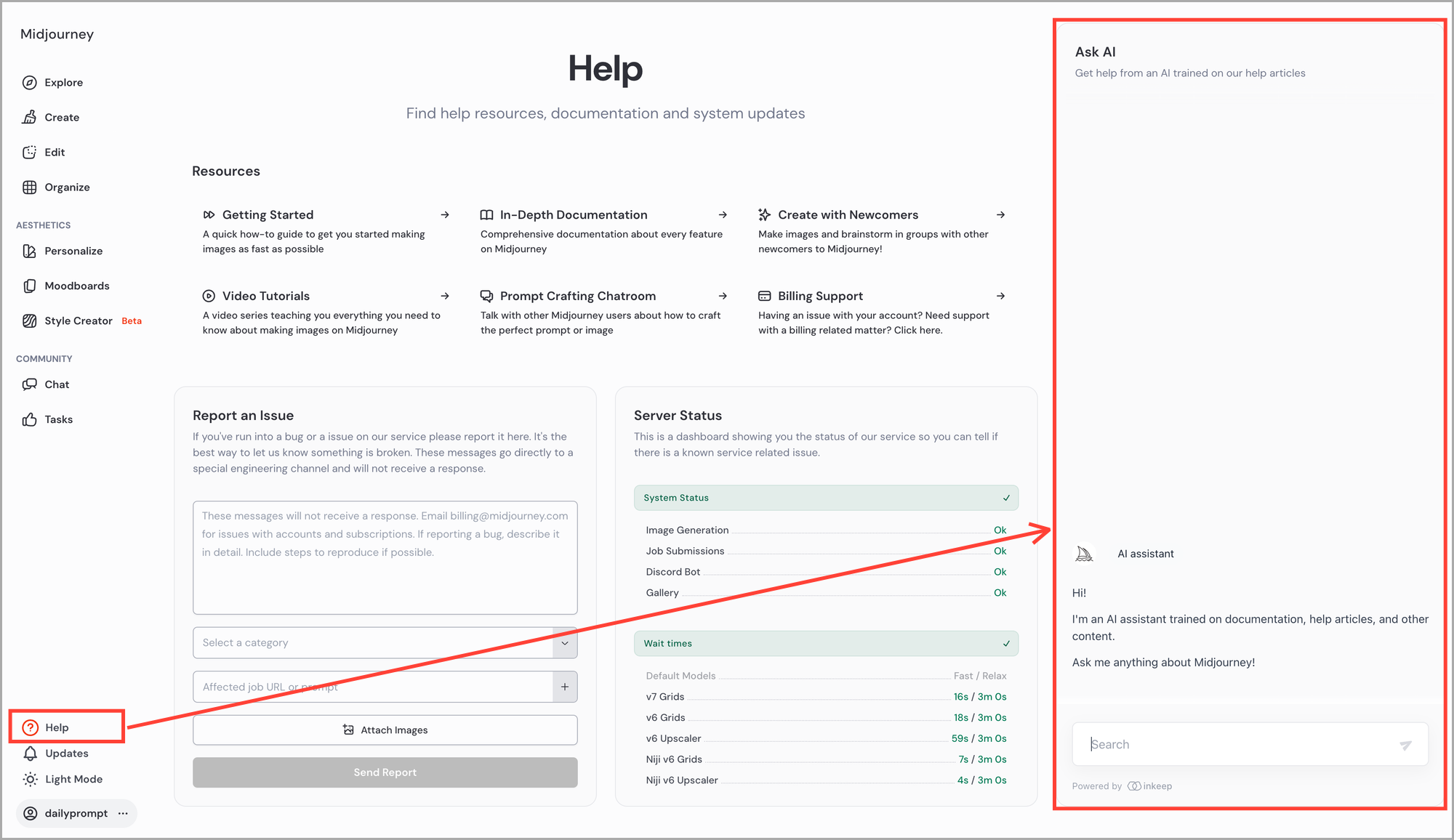Collapse the System Status section
Screen dimensions: 1454x840
tap(1006, 498)
